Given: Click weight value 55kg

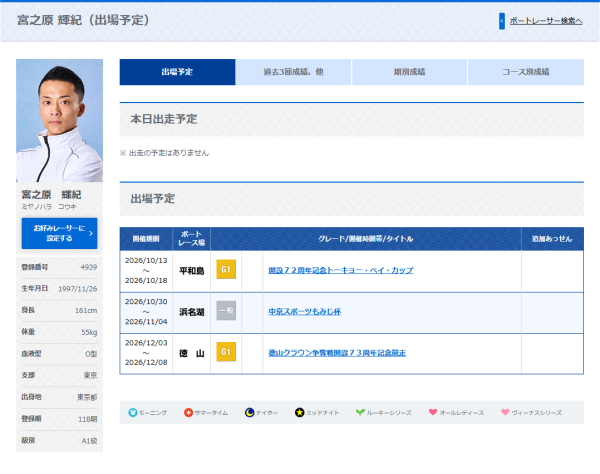Looking at the screenshot, I should 89,332.
